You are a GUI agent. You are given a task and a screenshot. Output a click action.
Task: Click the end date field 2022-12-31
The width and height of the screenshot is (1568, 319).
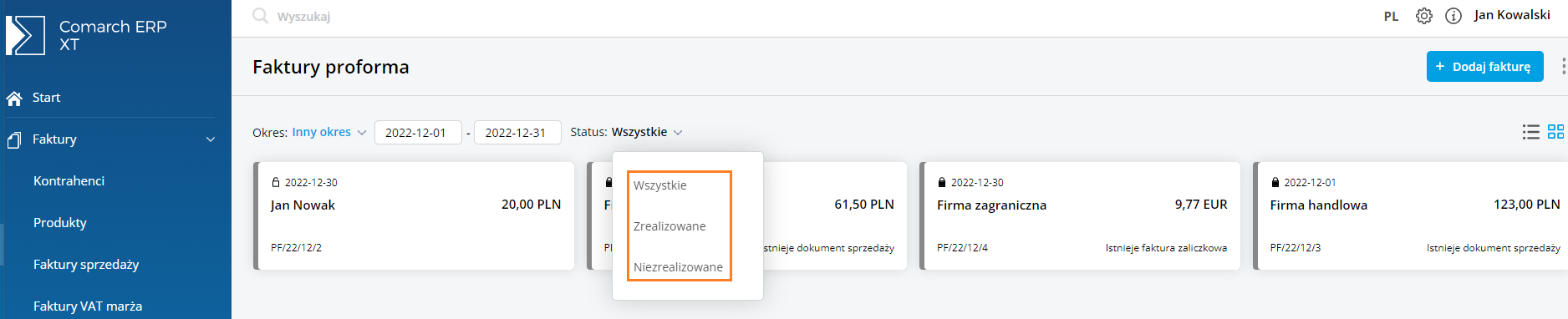point(517,133)
